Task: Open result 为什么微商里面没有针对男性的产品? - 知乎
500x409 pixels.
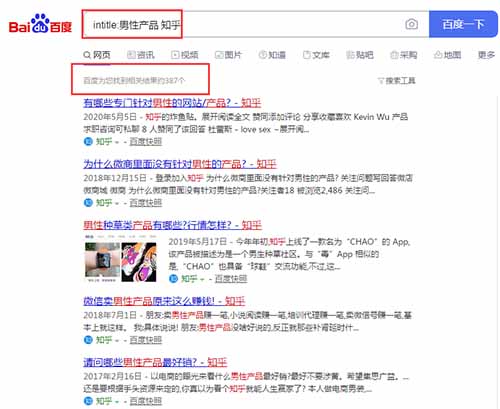Action: click(x=180, y=164)
